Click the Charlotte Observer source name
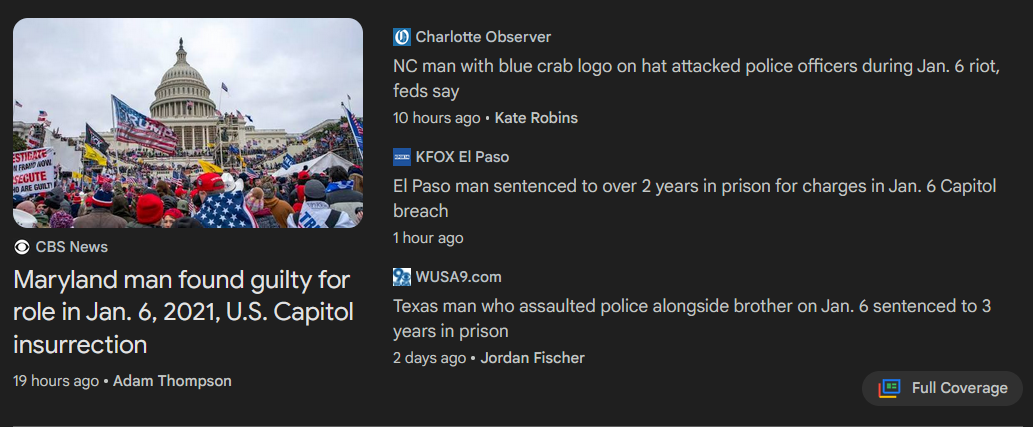Image resolution: width=1033 pixels, height=427 pixels. pyautogui.click(x=483, y=37)
